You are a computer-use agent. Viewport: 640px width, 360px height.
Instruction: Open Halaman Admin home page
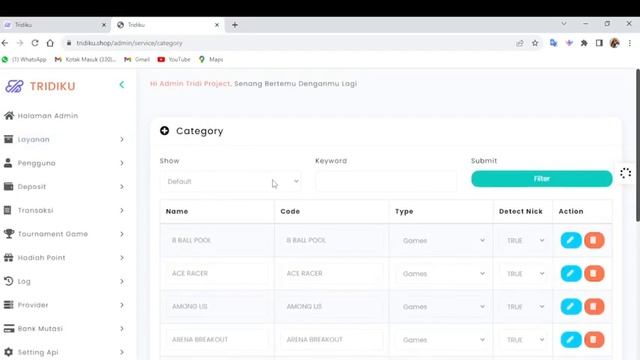48,116
